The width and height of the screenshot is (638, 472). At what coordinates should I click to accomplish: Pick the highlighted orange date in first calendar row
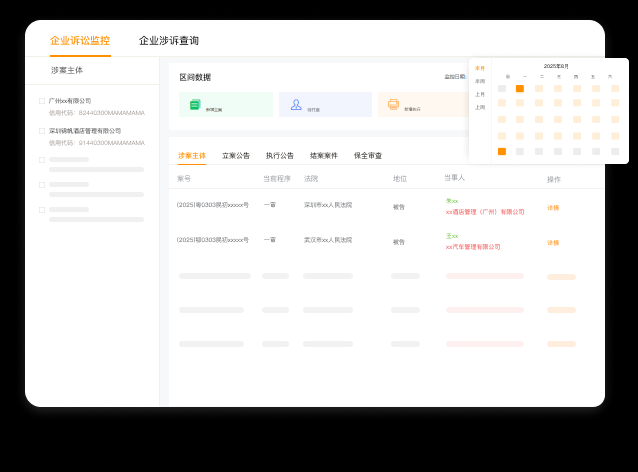(x=520, y=88)
